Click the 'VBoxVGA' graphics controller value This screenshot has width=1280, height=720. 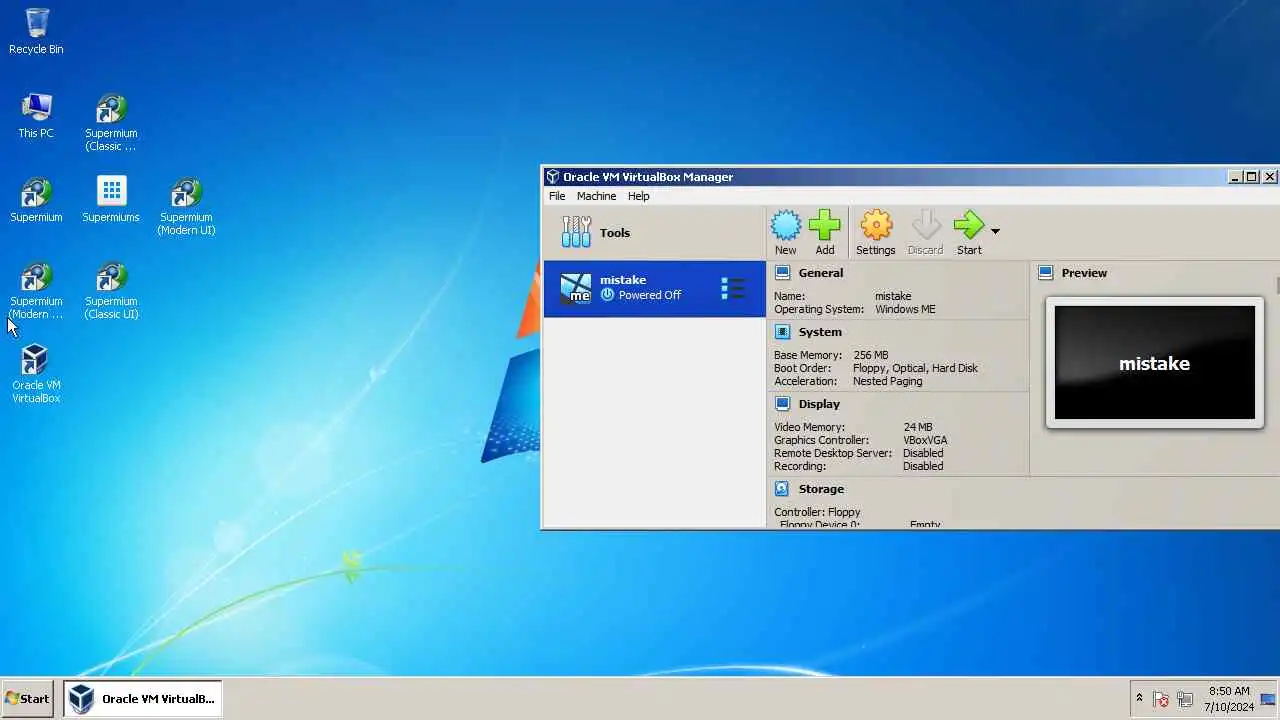click(x=925, y=440)
